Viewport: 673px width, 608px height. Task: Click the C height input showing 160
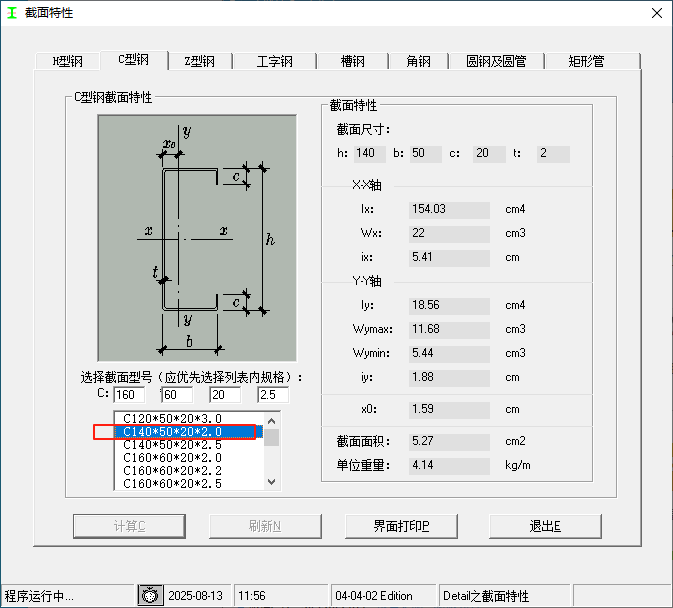(x=129, y=395)
